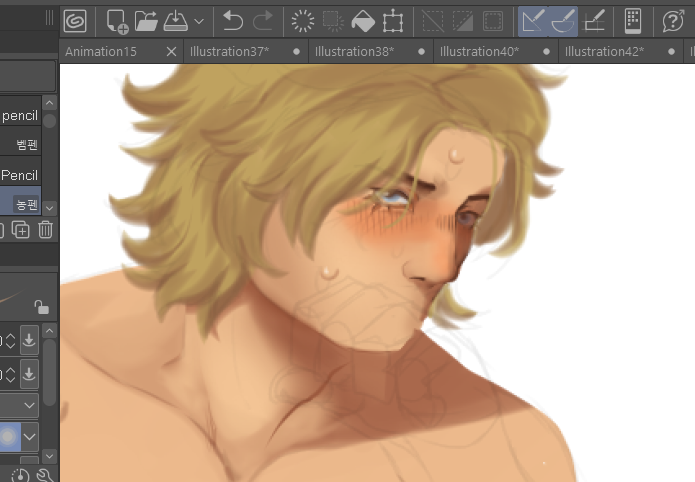Expand the Save options dropdown arrow
This screenshot has width=695, height=482.
point(199,21)
